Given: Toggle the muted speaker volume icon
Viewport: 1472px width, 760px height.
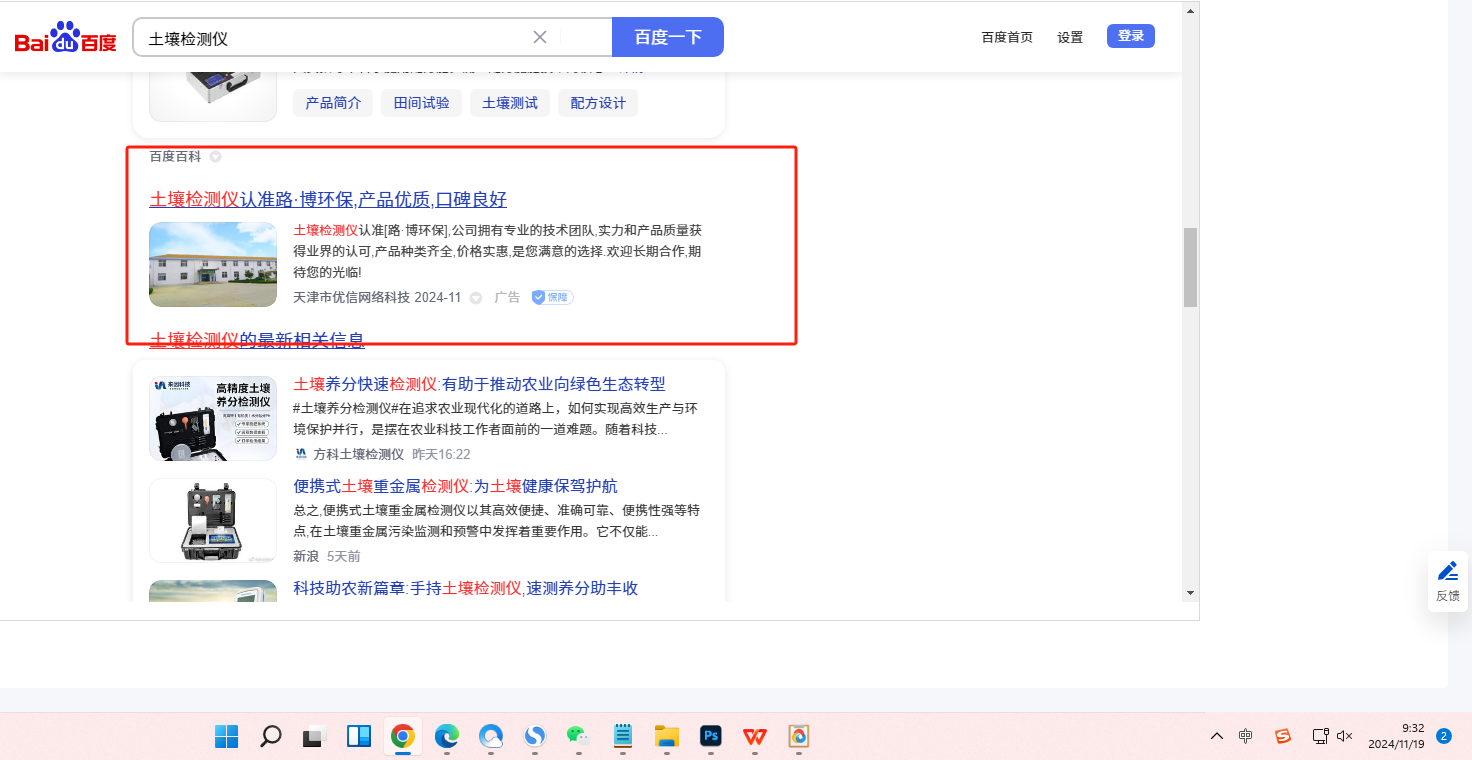Looking at the screenshot, I should [1345, 736].
